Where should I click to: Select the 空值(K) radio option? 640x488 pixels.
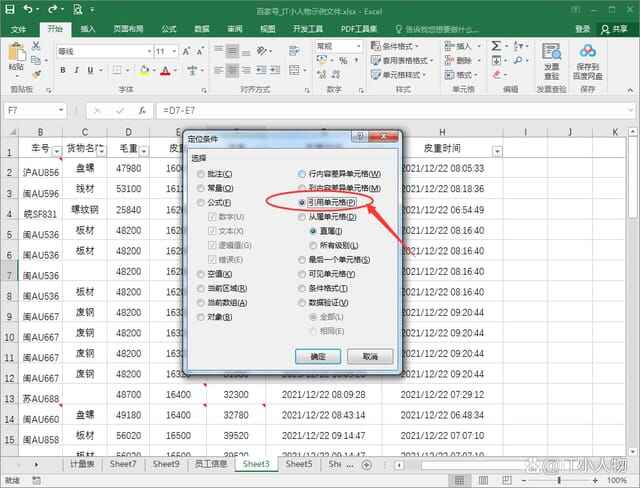point(201,274)
